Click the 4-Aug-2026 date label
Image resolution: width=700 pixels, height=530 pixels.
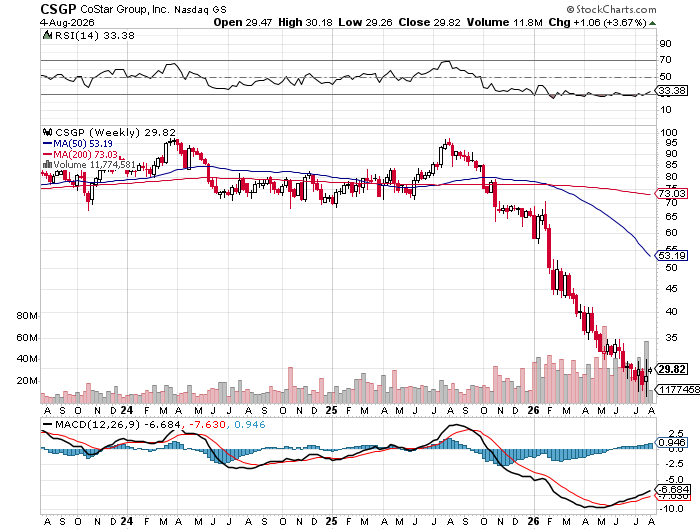click(x=67, y=22)
